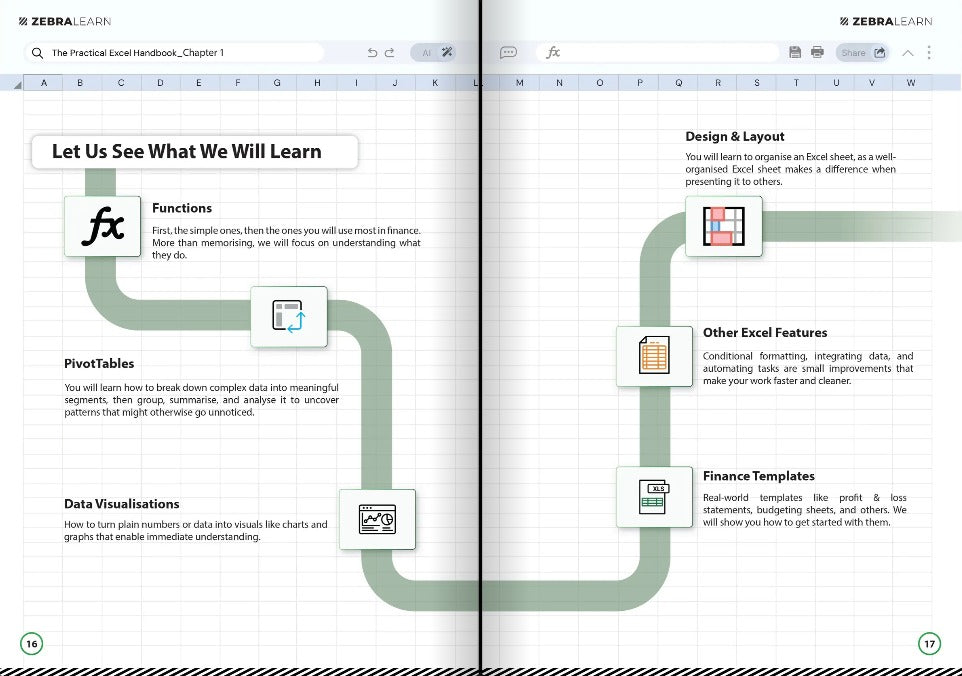Click page number 16 circle
The height and width of the screenshot is (676, 962).
pyautogui.click(x=32, y=643)
